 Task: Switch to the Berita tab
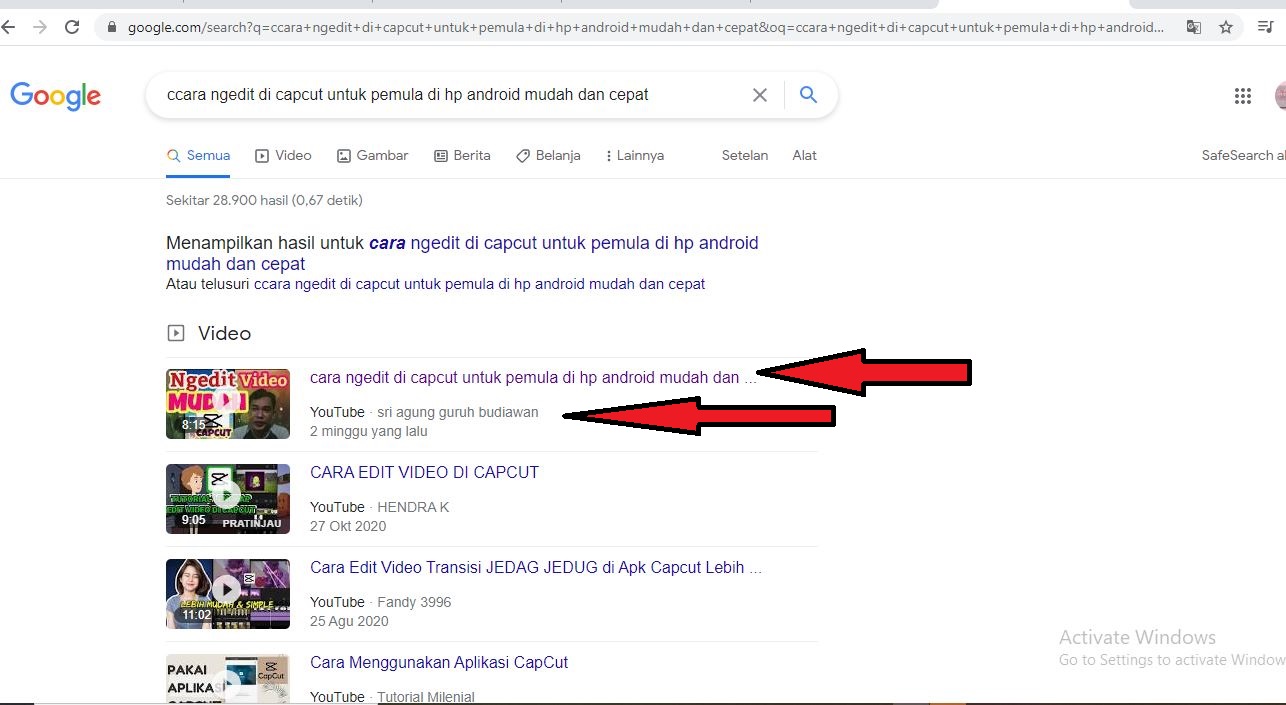[x=462, y=155]
